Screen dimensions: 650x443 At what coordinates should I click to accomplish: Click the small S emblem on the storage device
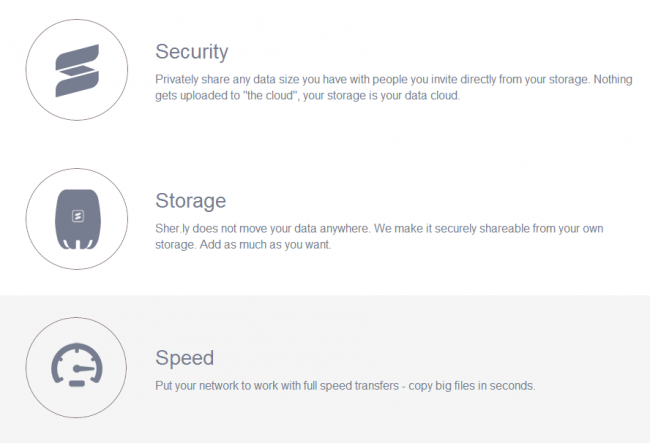click(x=78, y=216)
